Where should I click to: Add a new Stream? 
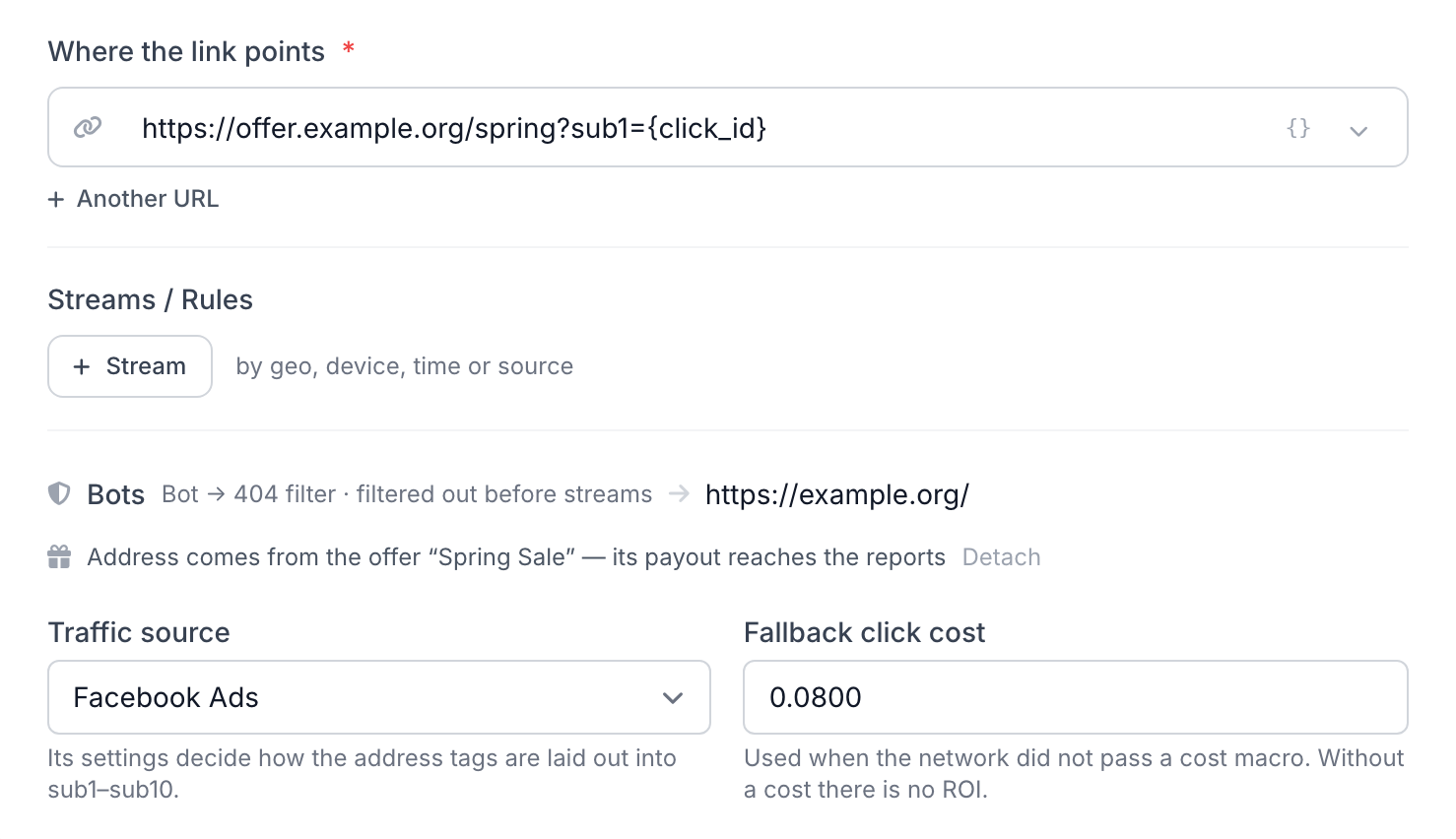pos(130,366)
